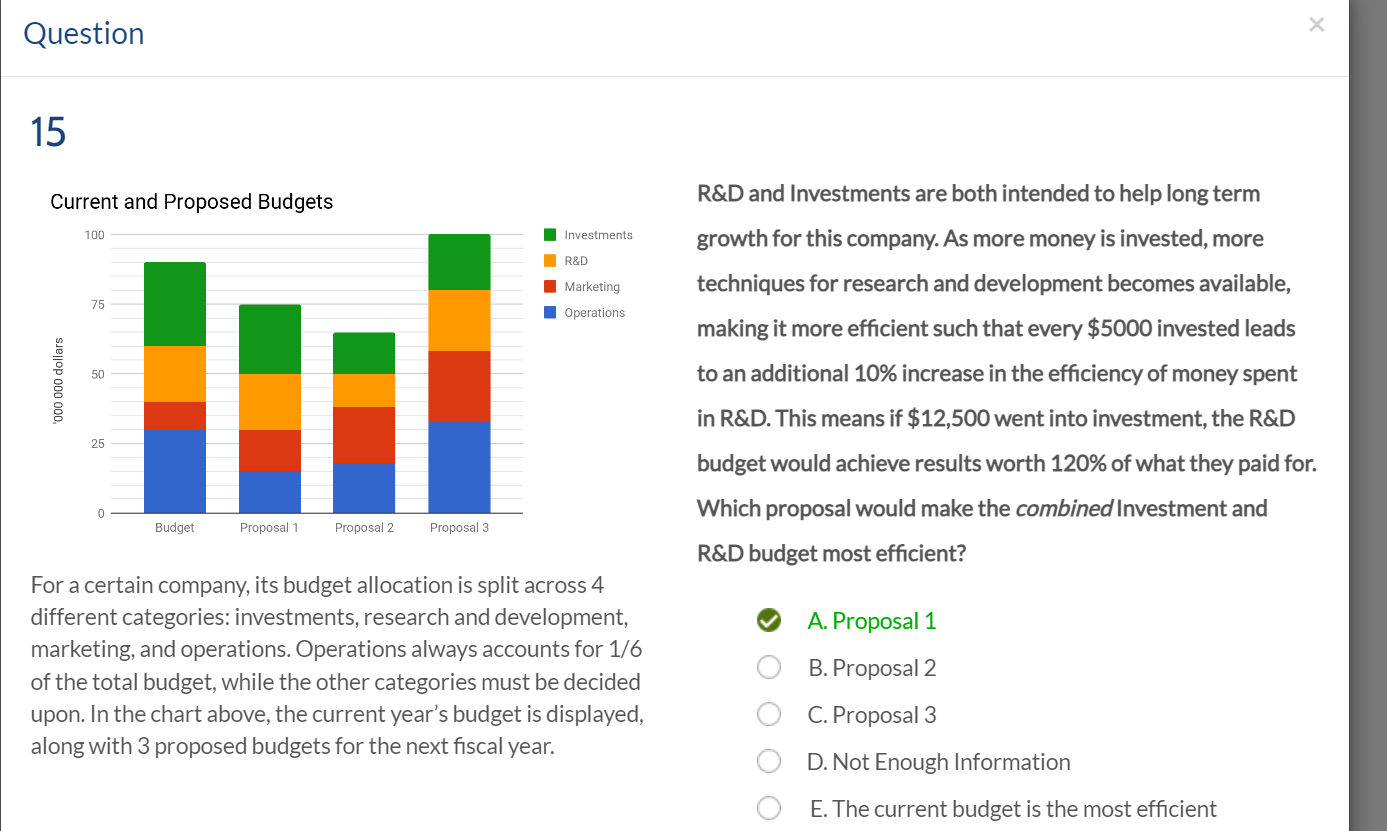Click the 25 value on the y-axis
The height and width of the screenshot is (831, 1387).
tap(98, 443)
